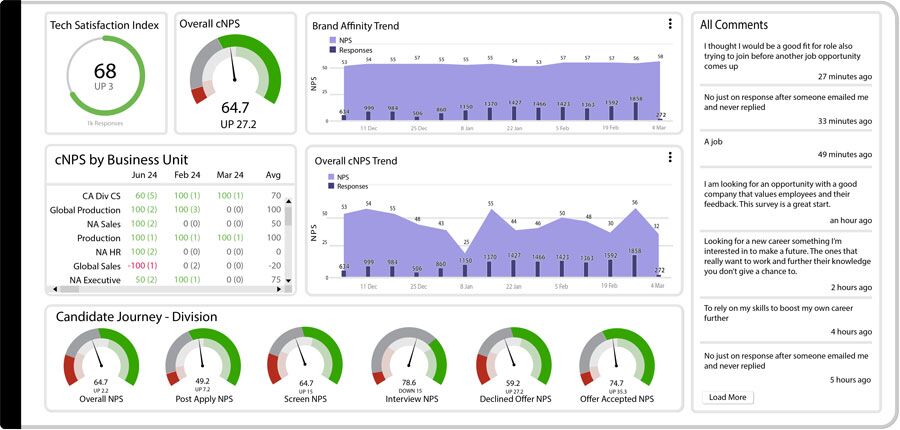Image resolution: width=900 pixels, height=430 pixels.
Task: Open Overall cNPS Trend kebab menu
Action: [670, 158]
